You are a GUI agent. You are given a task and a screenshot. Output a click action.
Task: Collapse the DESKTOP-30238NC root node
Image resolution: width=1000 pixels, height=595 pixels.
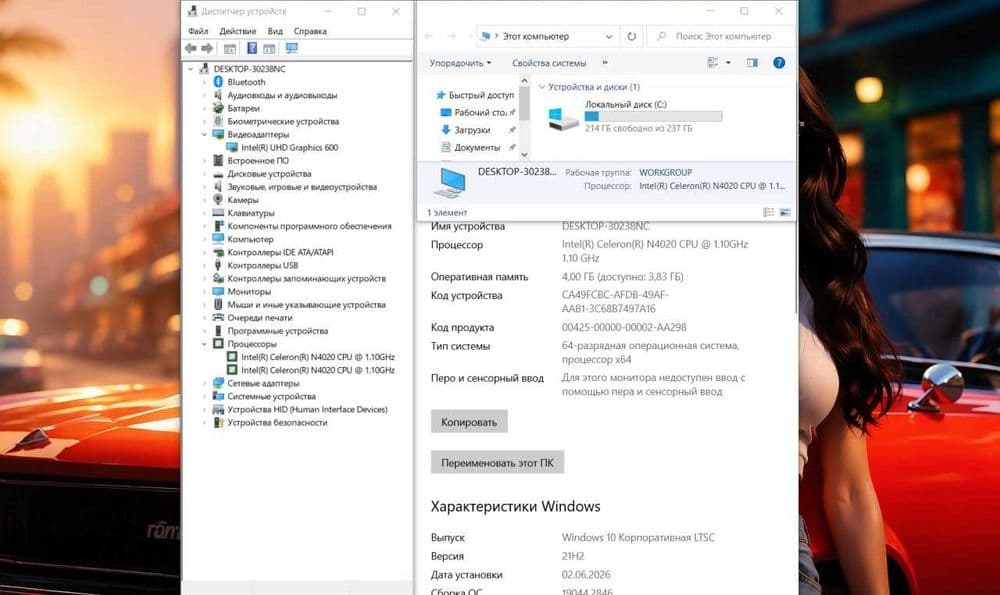190,69
